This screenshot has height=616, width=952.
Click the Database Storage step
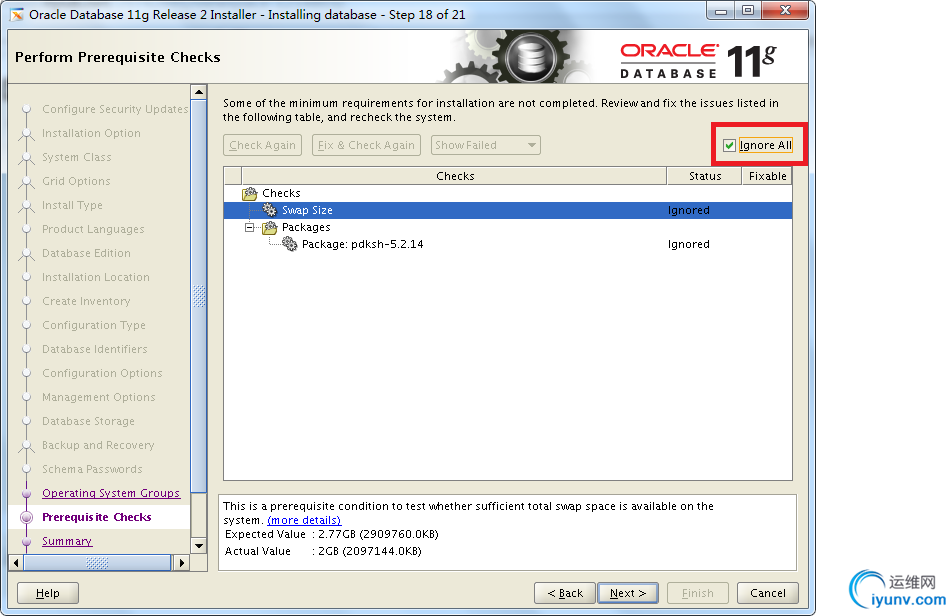(x=88, y=421)
